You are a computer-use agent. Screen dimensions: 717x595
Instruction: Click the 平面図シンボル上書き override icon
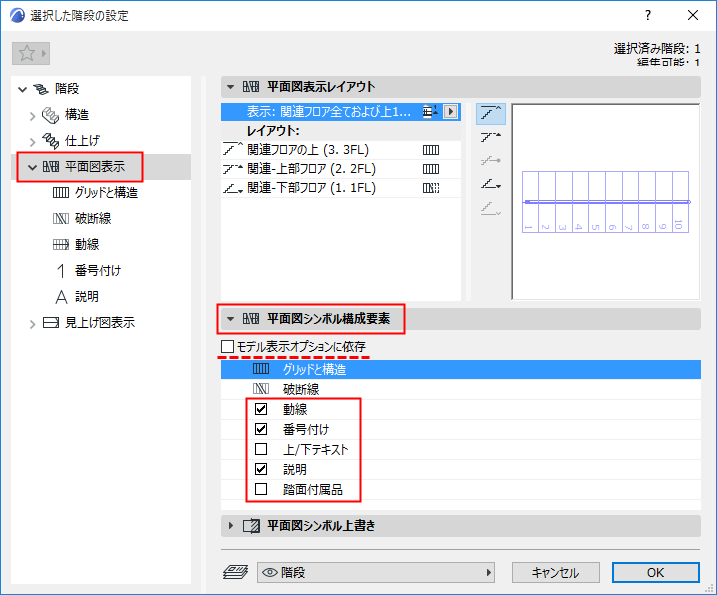click(251, 526)
